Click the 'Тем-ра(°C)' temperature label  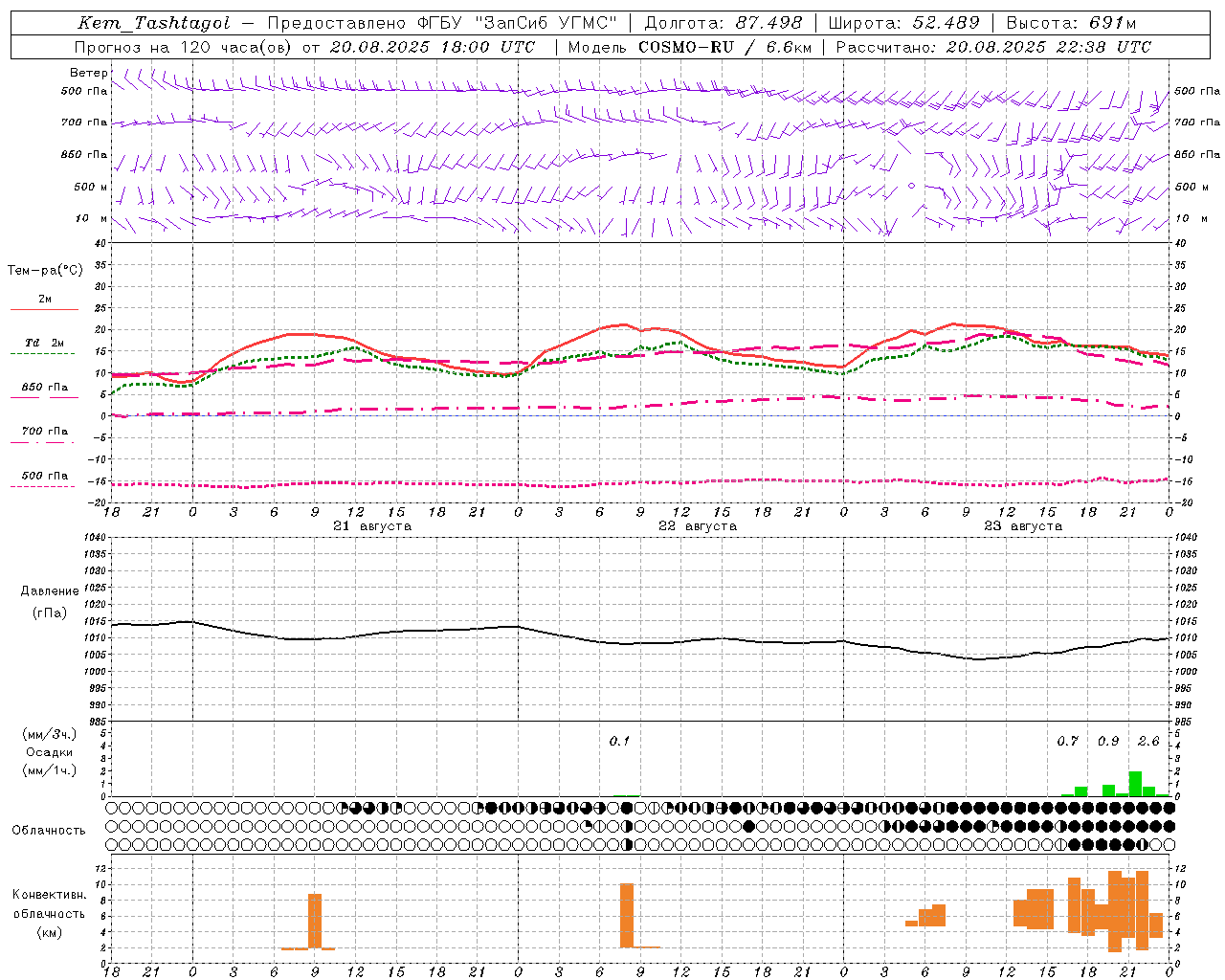pos(45,270)
